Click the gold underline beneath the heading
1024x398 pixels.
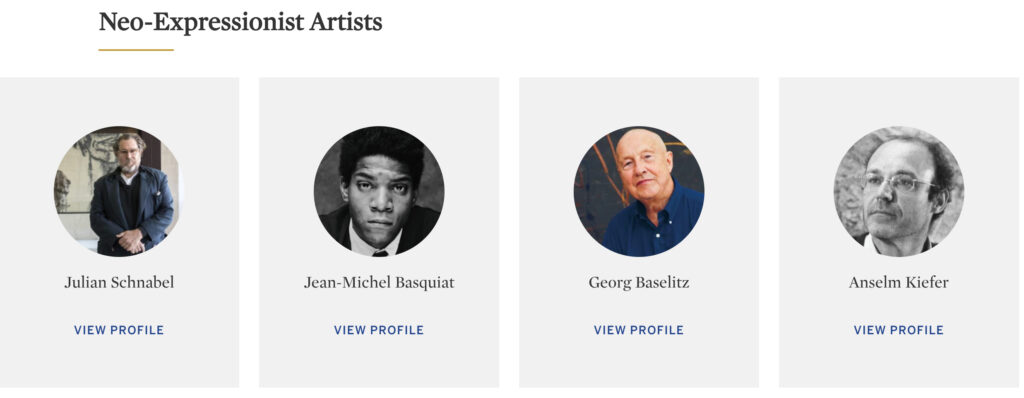(x=136, y=50)
